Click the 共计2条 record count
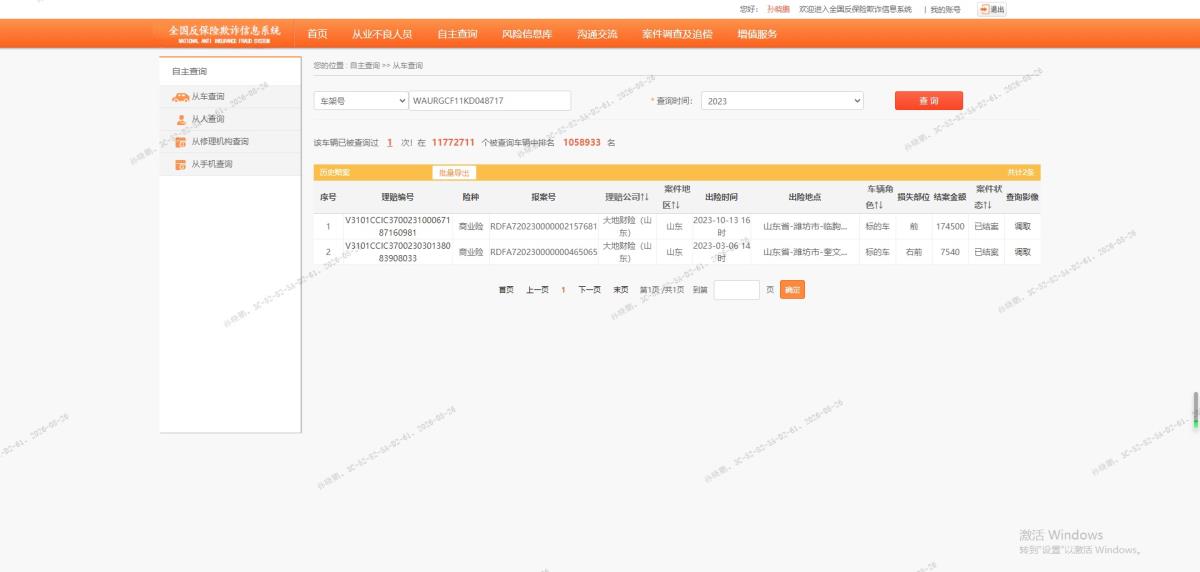 click(1021, 172)
